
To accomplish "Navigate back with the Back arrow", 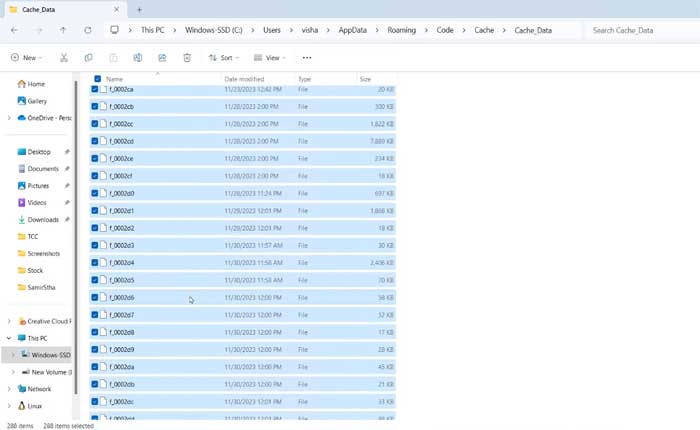I will tap(14, 30).
